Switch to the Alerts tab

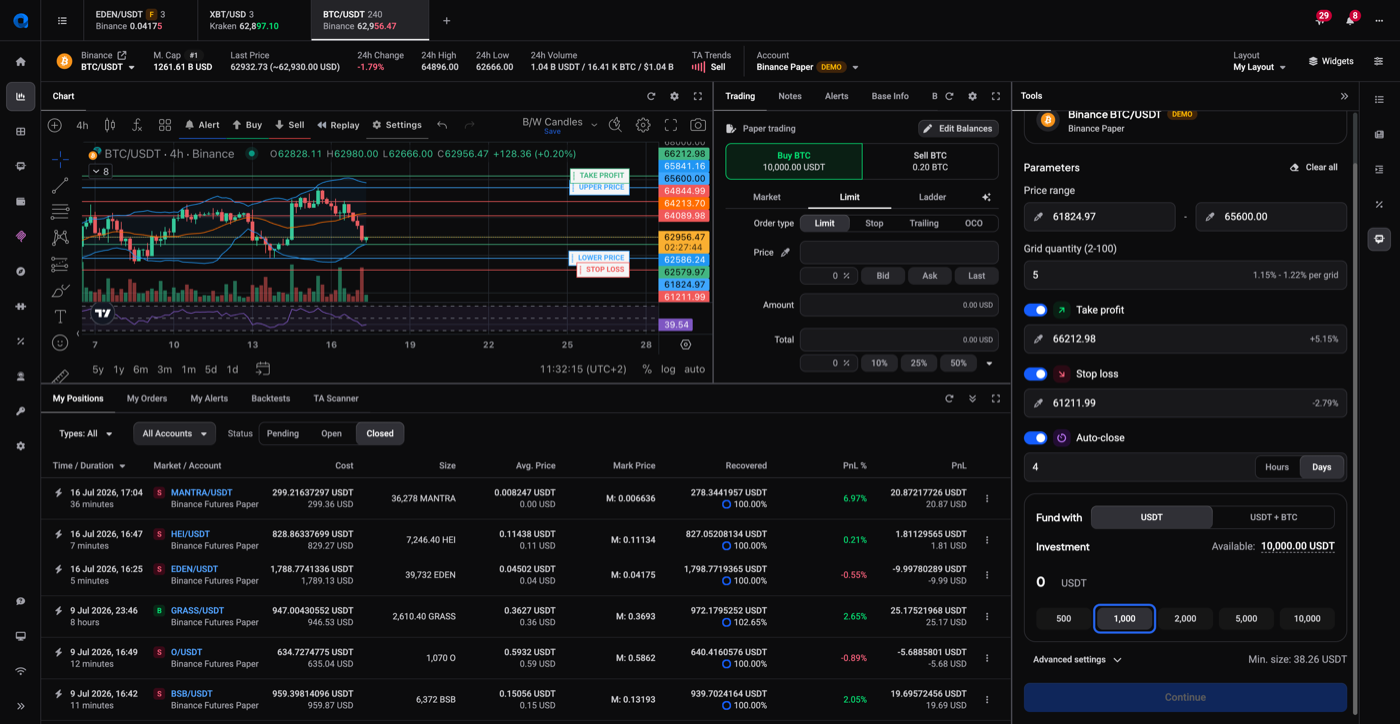pyautogui.click(x=836, y=96)
